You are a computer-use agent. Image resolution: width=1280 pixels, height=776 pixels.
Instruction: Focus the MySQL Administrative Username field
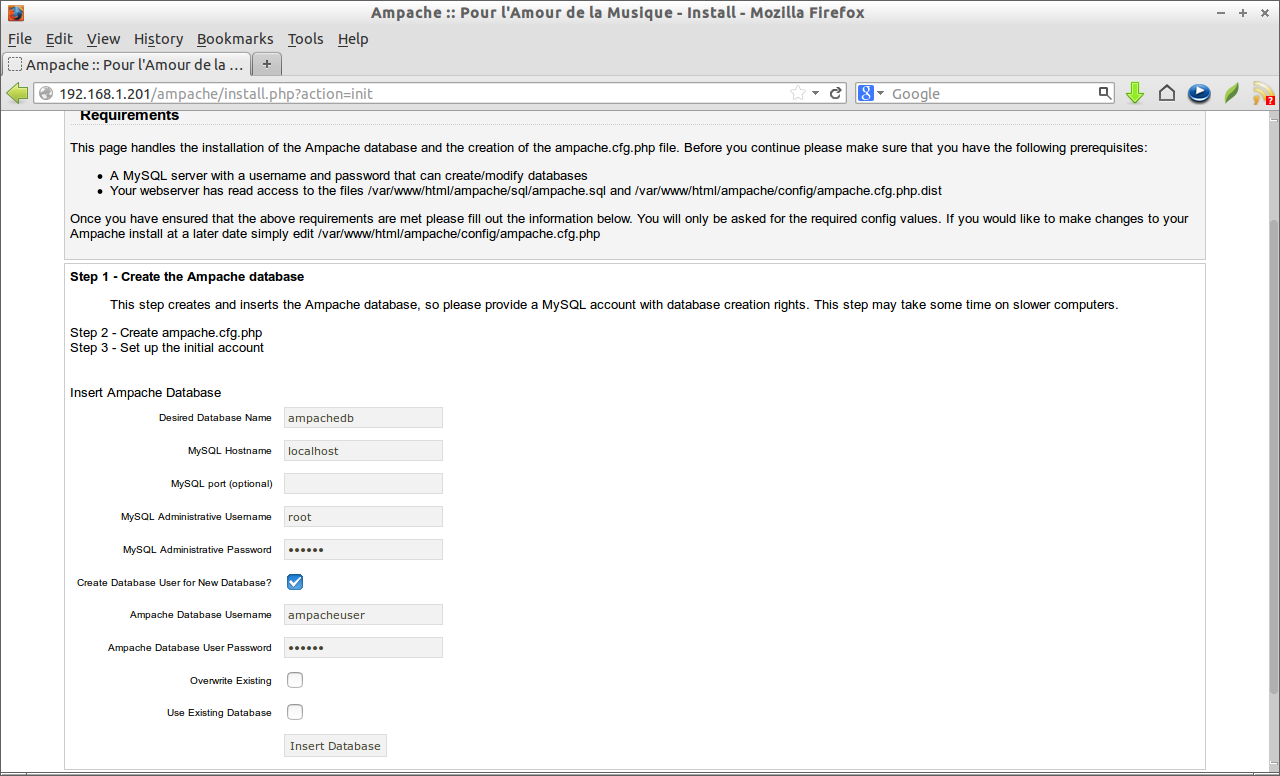pyautogui.click(x=363, y=517)
